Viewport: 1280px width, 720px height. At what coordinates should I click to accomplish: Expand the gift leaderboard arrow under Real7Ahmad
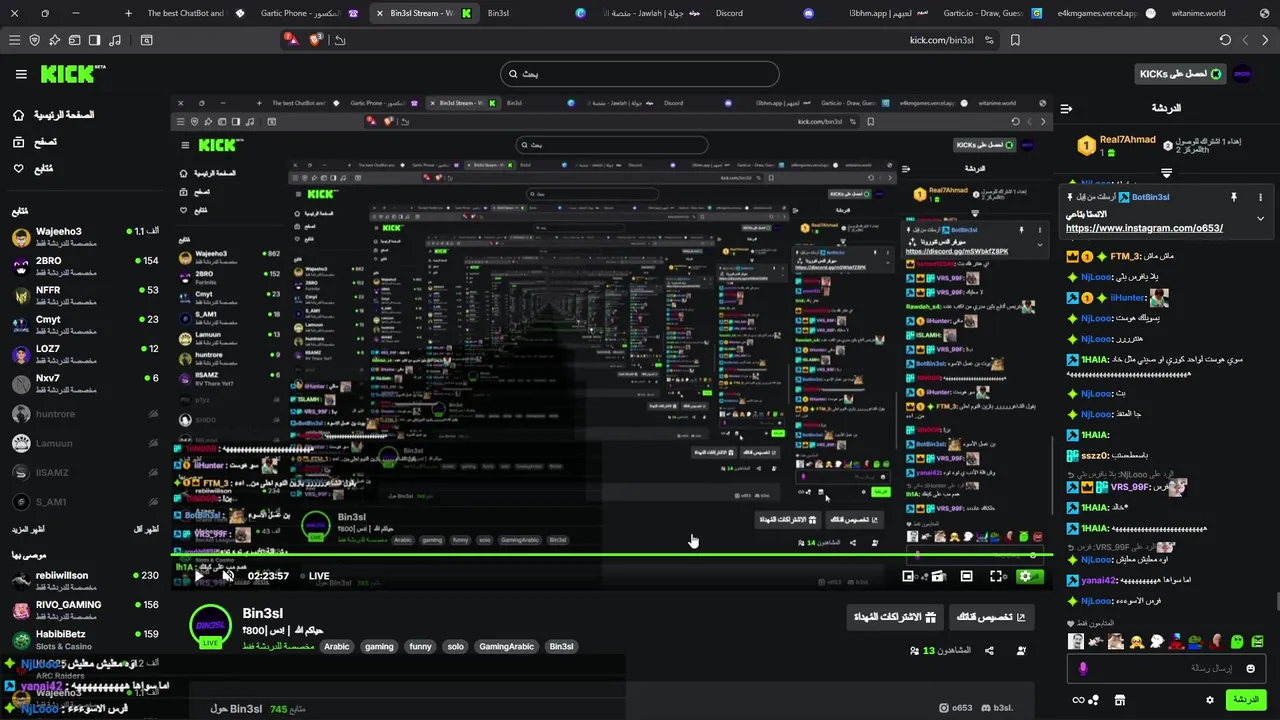coord(1166,173)
